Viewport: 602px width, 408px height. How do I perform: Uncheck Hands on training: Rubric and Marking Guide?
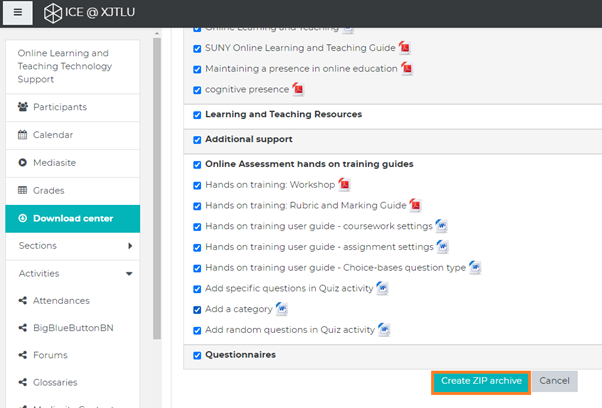pos(197,206)
